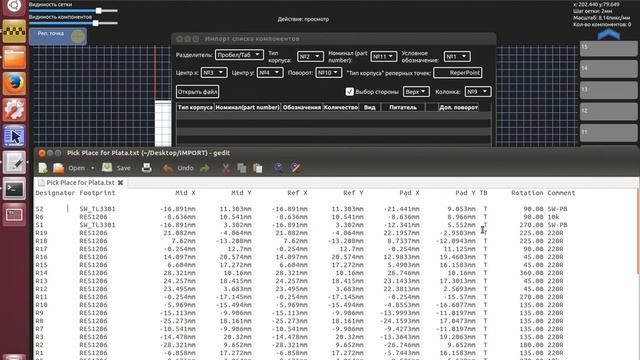The height and width of the screenshot is (360, 640).
Task: Close the Pick Place for Plata.txt tab
Action: click(120, 183)
